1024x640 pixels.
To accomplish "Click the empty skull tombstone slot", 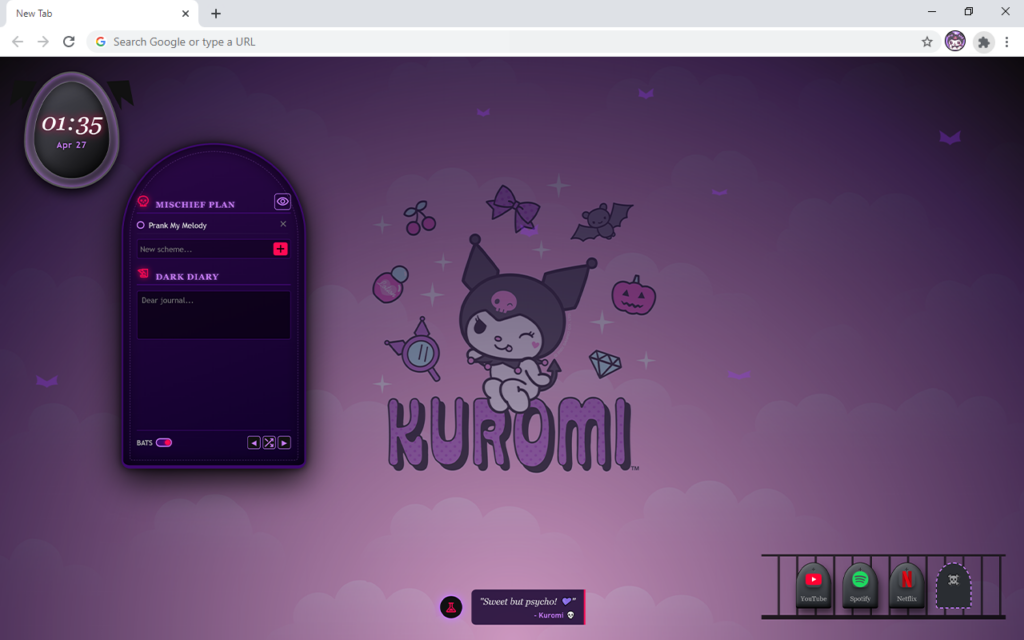I will coord(953,585).
